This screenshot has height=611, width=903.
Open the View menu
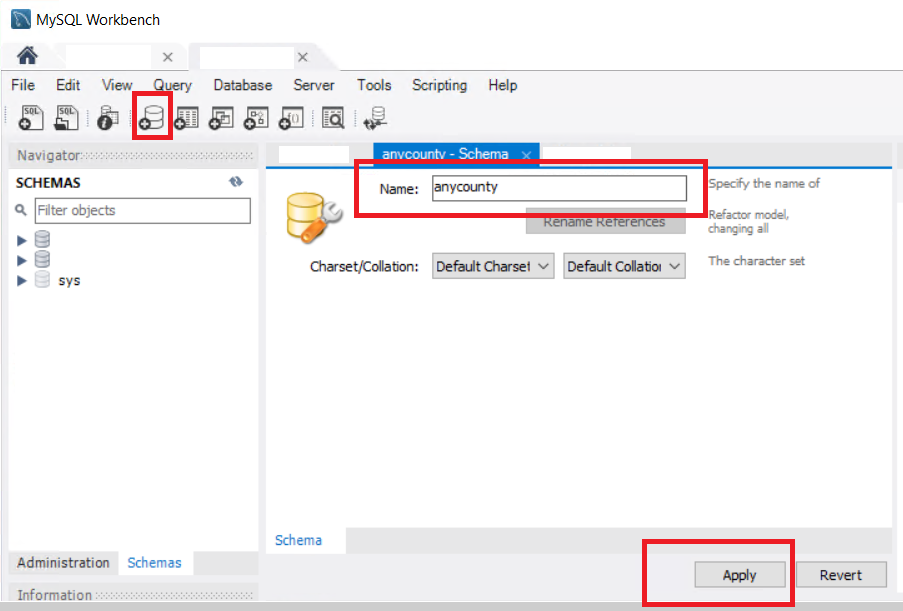(117, 85)
